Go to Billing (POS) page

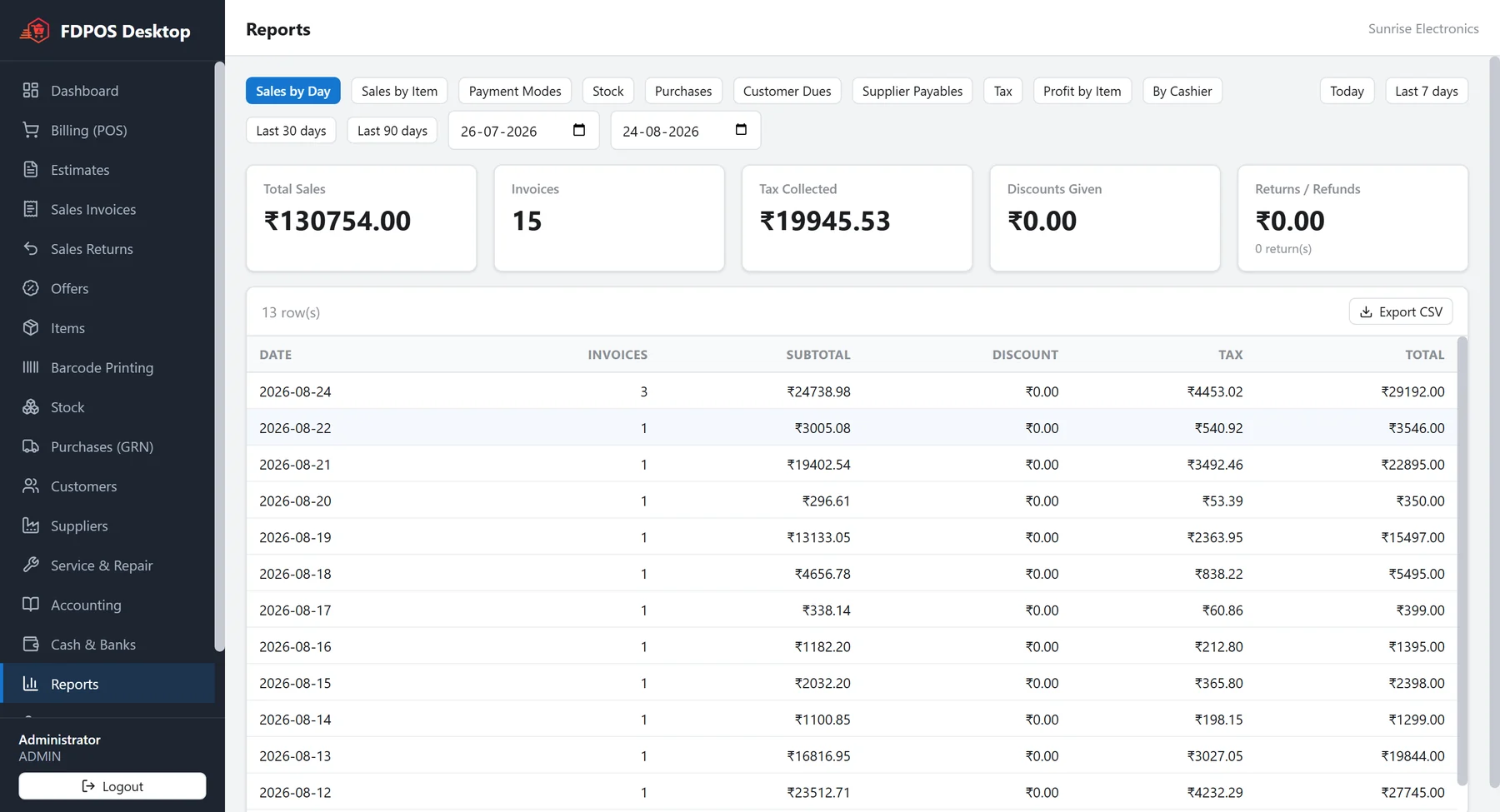tap(107, 130)
